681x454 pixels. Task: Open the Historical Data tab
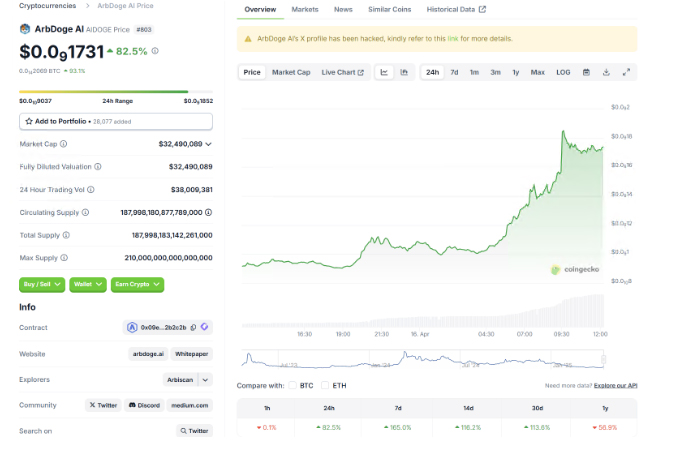tap(455, 9)
